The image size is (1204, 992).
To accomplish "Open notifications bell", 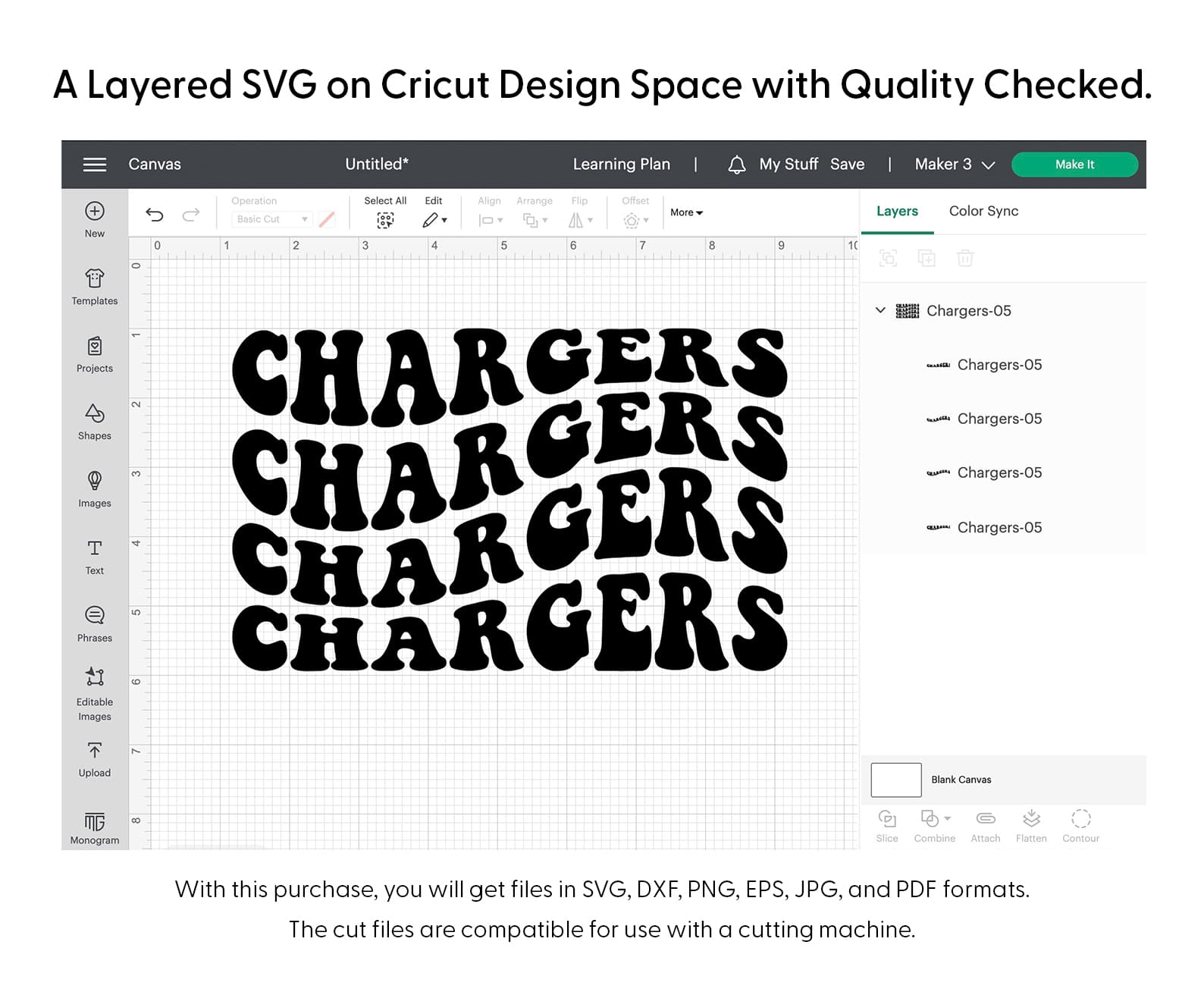I will [736, 165].
